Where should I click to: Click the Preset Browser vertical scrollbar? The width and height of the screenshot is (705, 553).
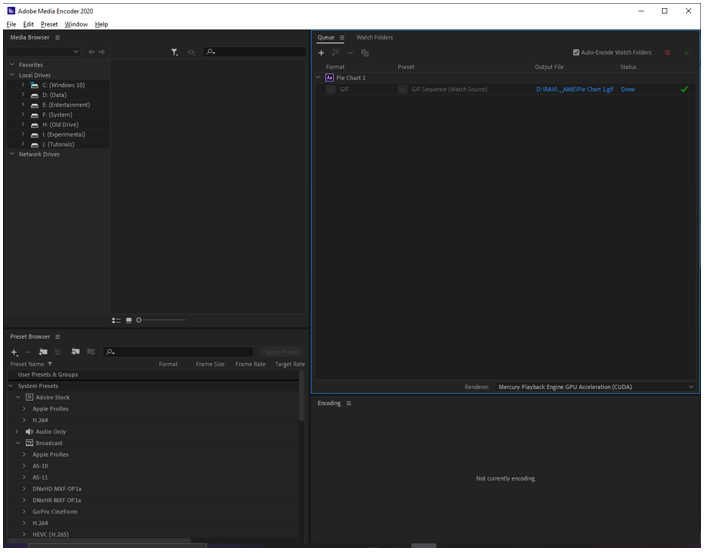click(301, 396)
